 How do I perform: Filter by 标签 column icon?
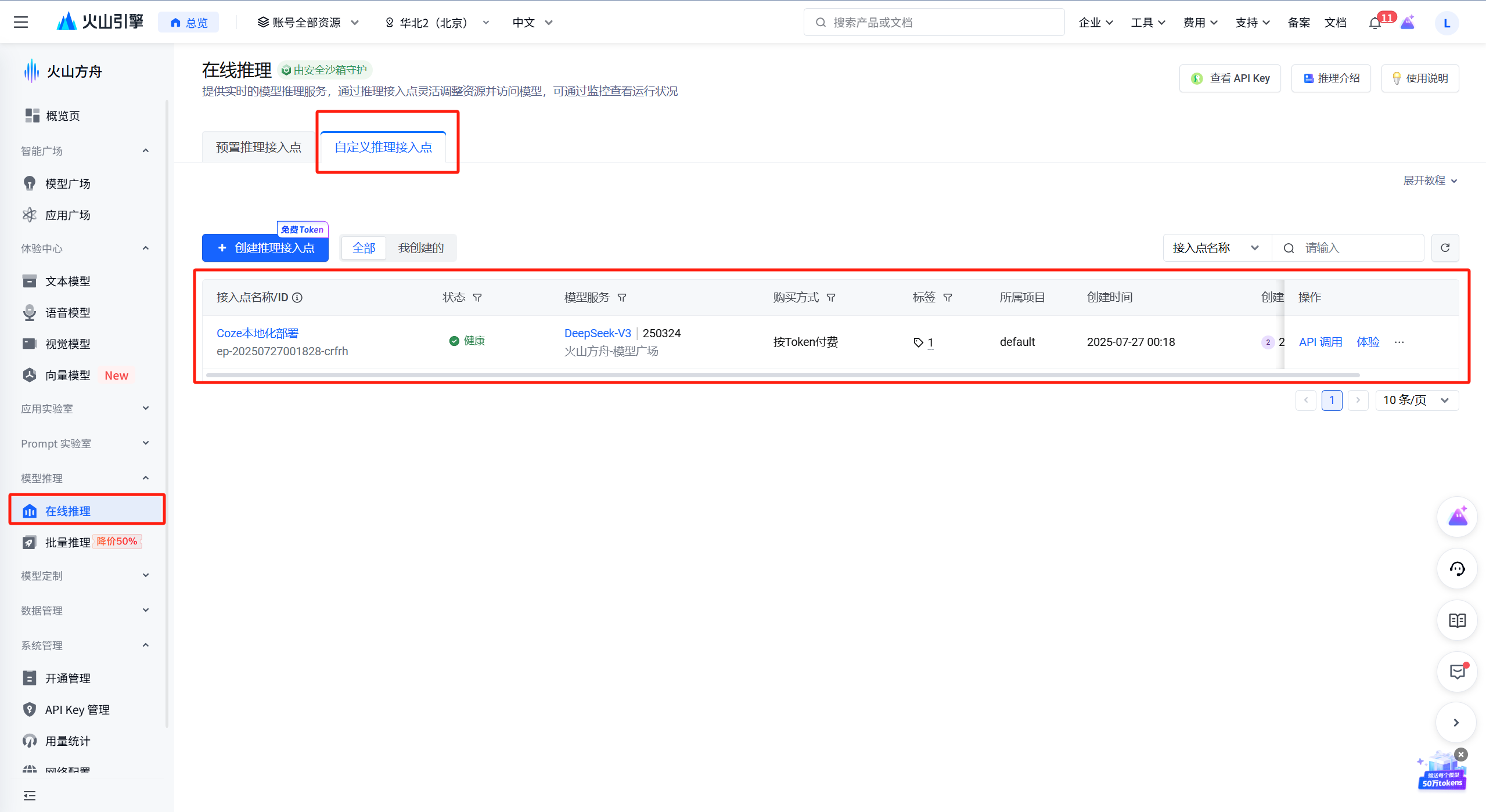click(948, 298)
